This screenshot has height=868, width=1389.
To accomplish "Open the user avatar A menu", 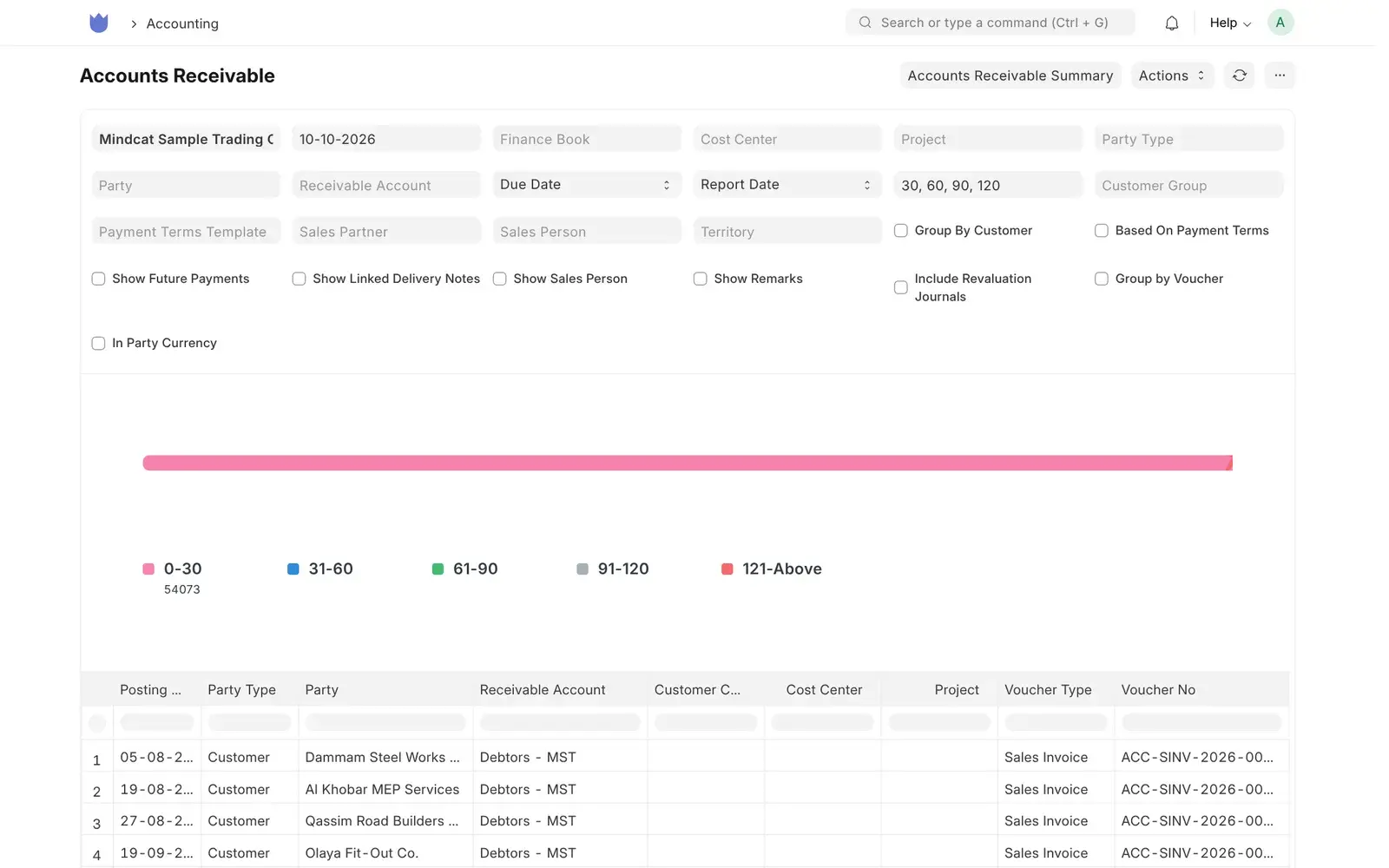I will tap(1280, 23).
